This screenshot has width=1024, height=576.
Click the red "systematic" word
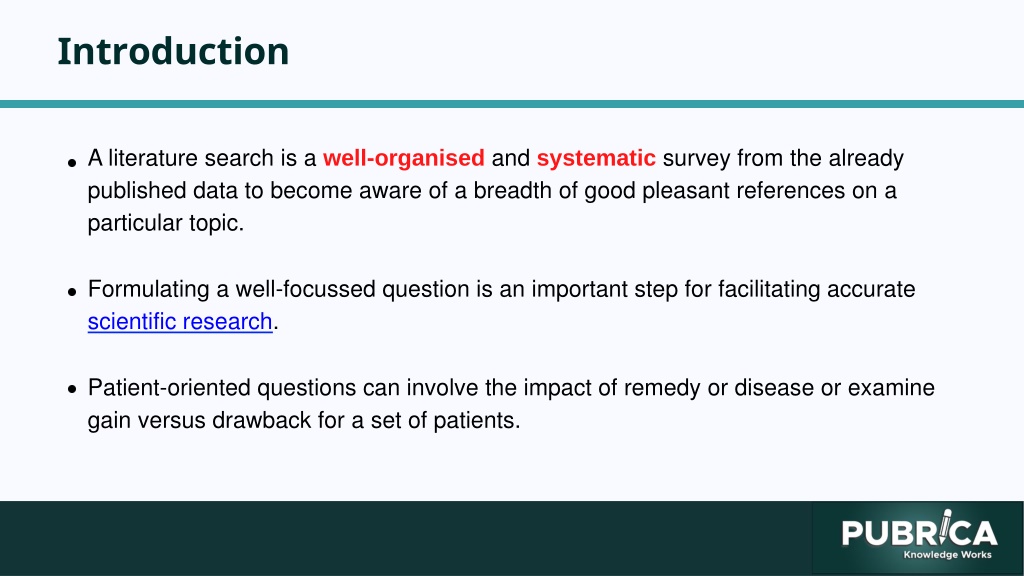pos(596,159)
